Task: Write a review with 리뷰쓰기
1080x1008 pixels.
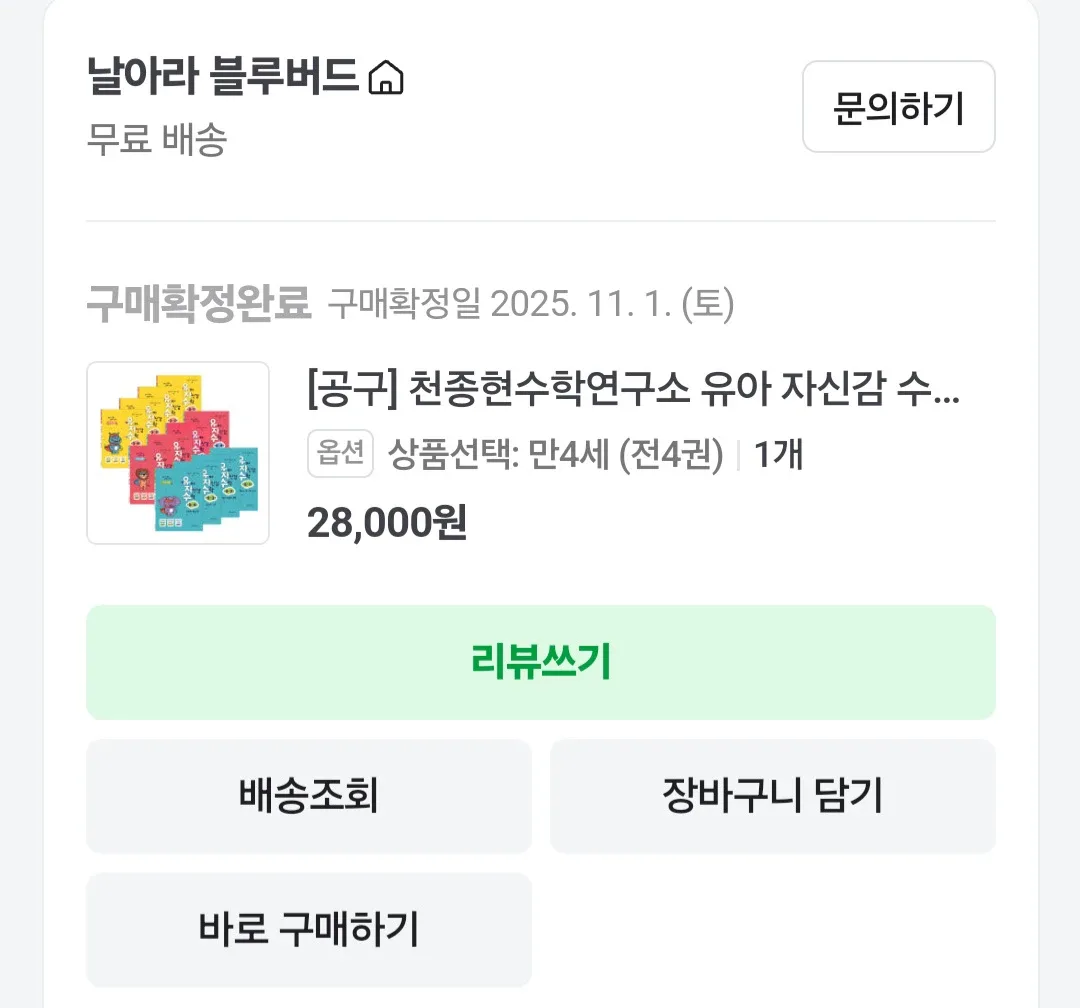Action: pyautogui.click(x=540, y=662)
